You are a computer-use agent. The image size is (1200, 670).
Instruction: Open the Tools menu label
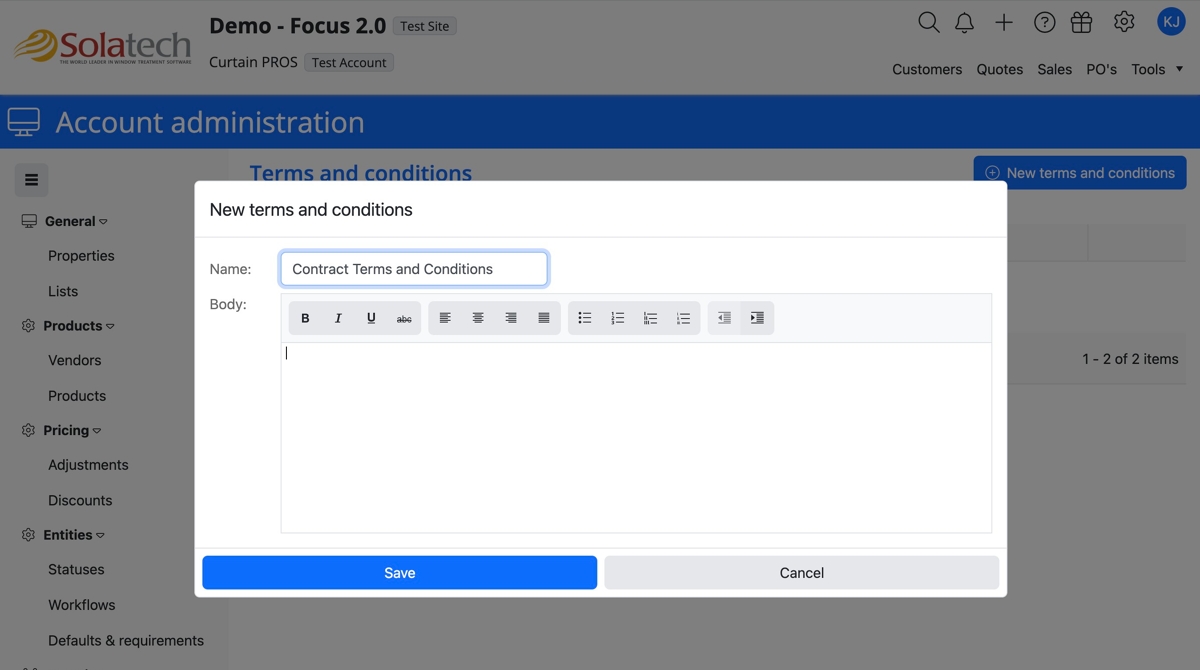(1148, 69)
